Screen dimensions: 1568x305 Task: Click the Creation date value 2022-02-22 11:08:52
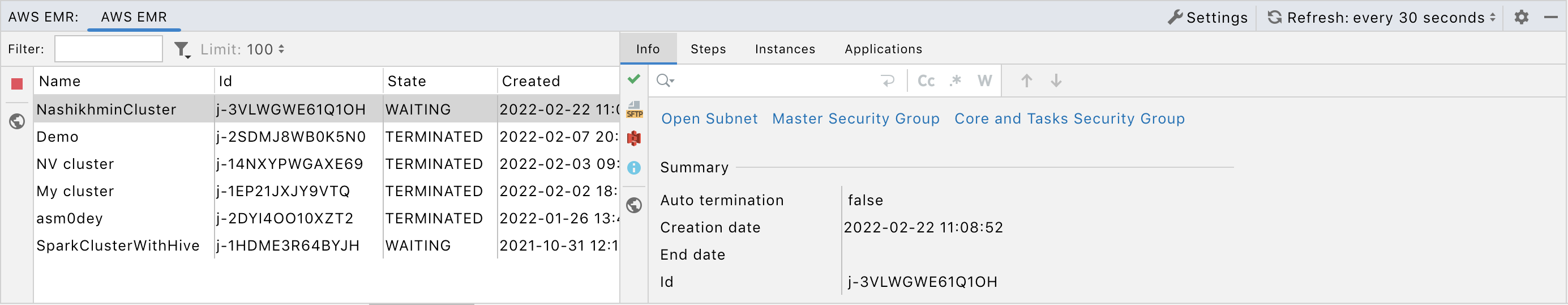(x=923, y=227)
